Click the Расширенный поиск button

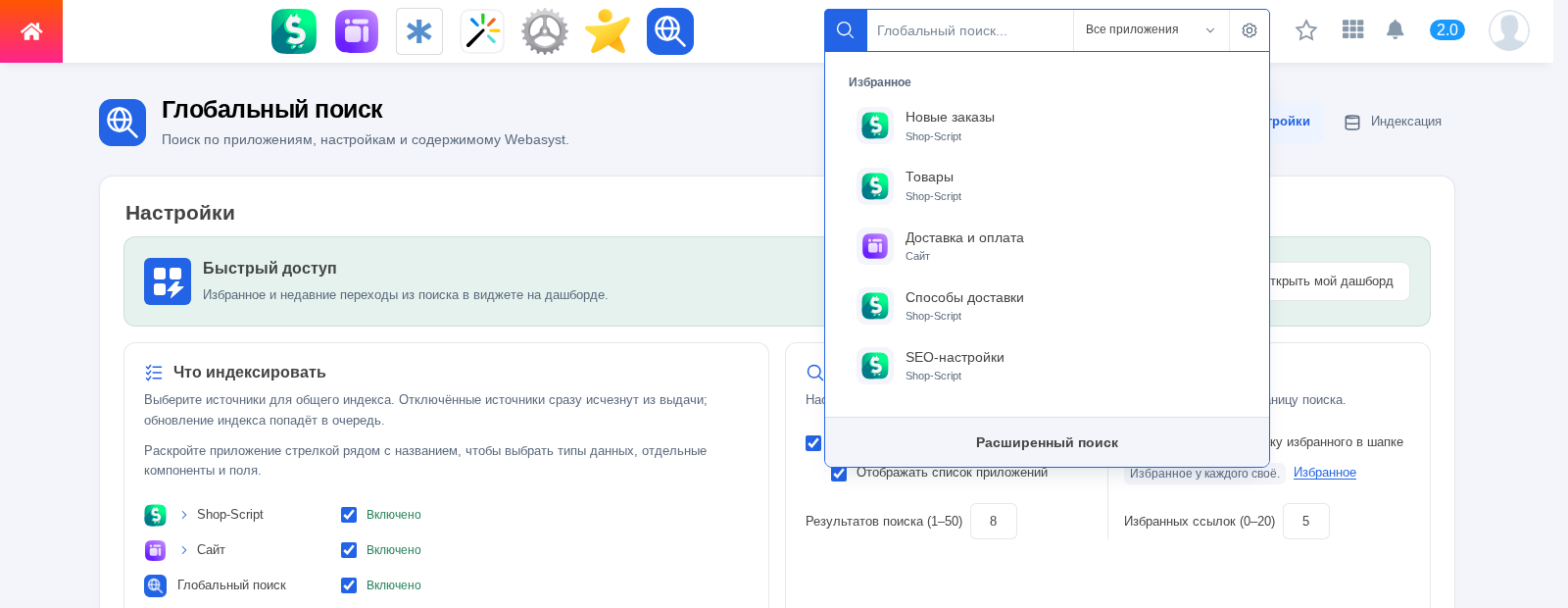coord(1047,442)
